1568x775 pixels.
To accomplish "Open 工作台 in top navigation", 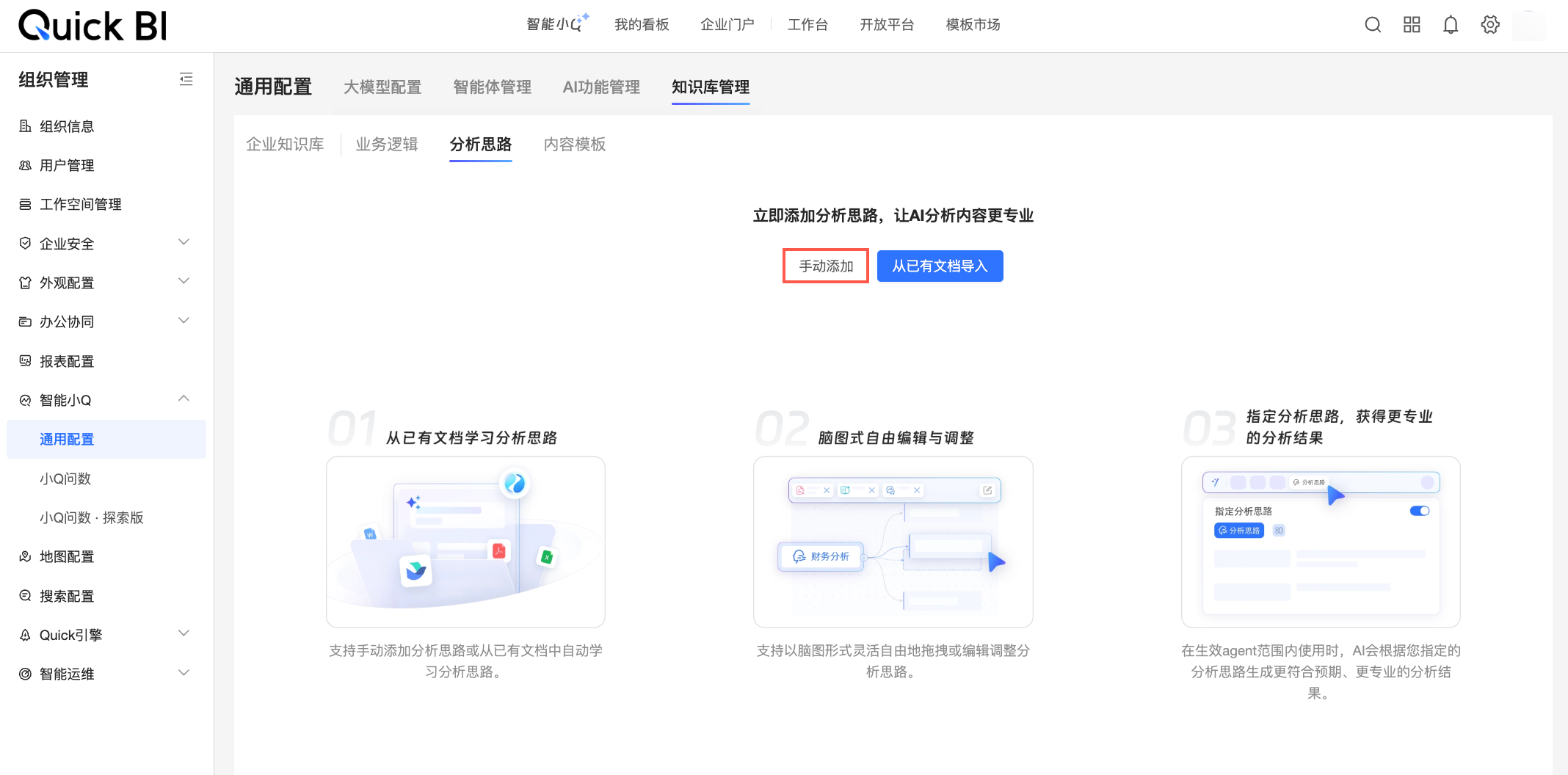I will coord(807,25).
